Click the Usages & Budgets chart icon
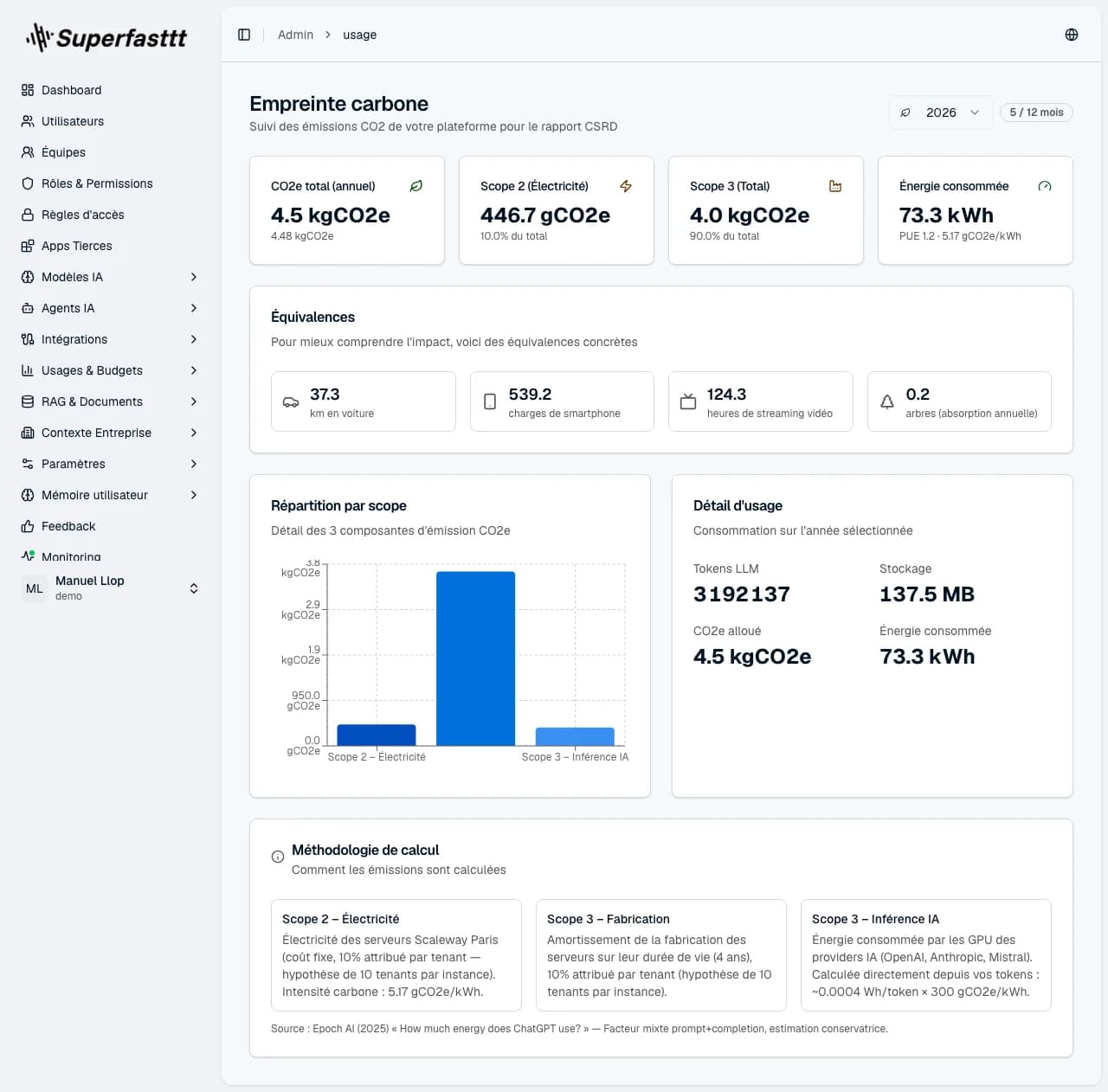 [x=28, y=370]
